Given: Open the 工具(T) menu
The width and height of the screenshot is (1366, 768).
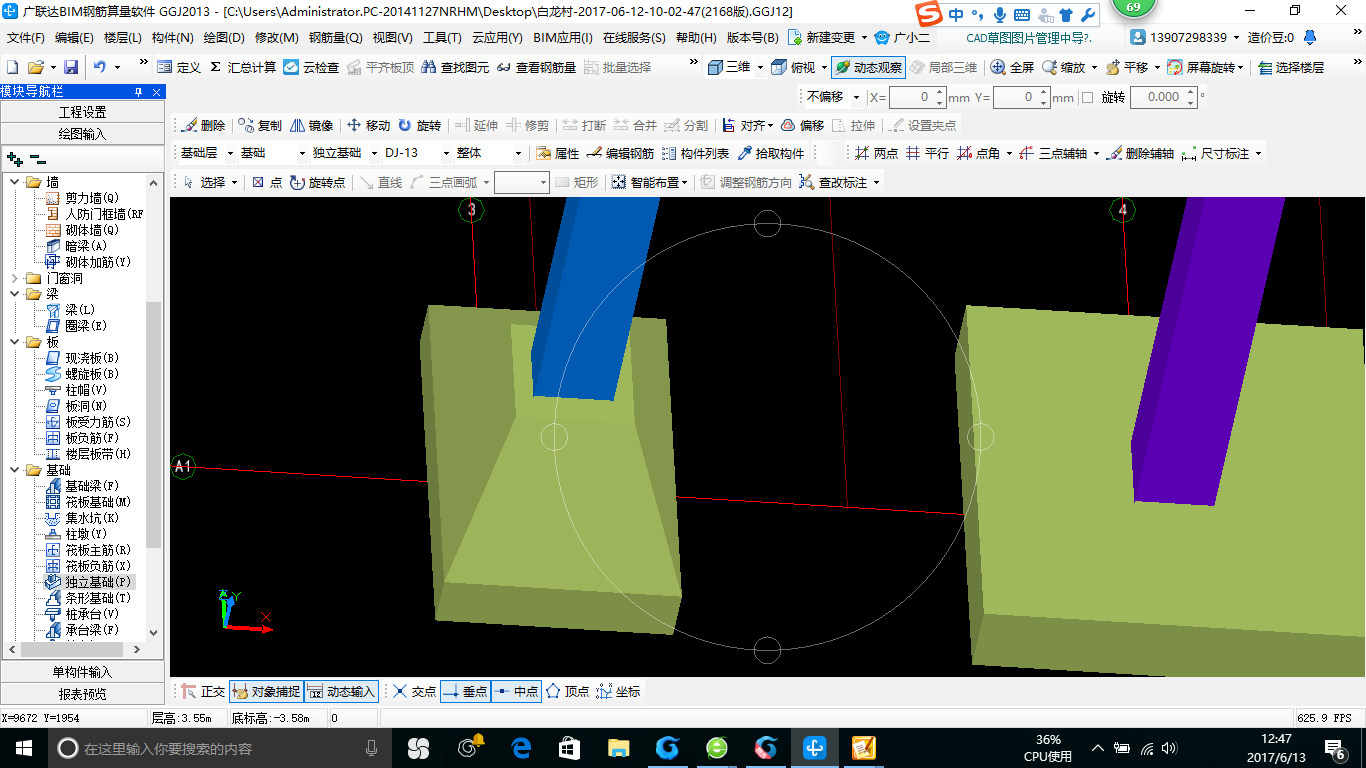Looking at the screenshot, I should click(x=442, y=38).
